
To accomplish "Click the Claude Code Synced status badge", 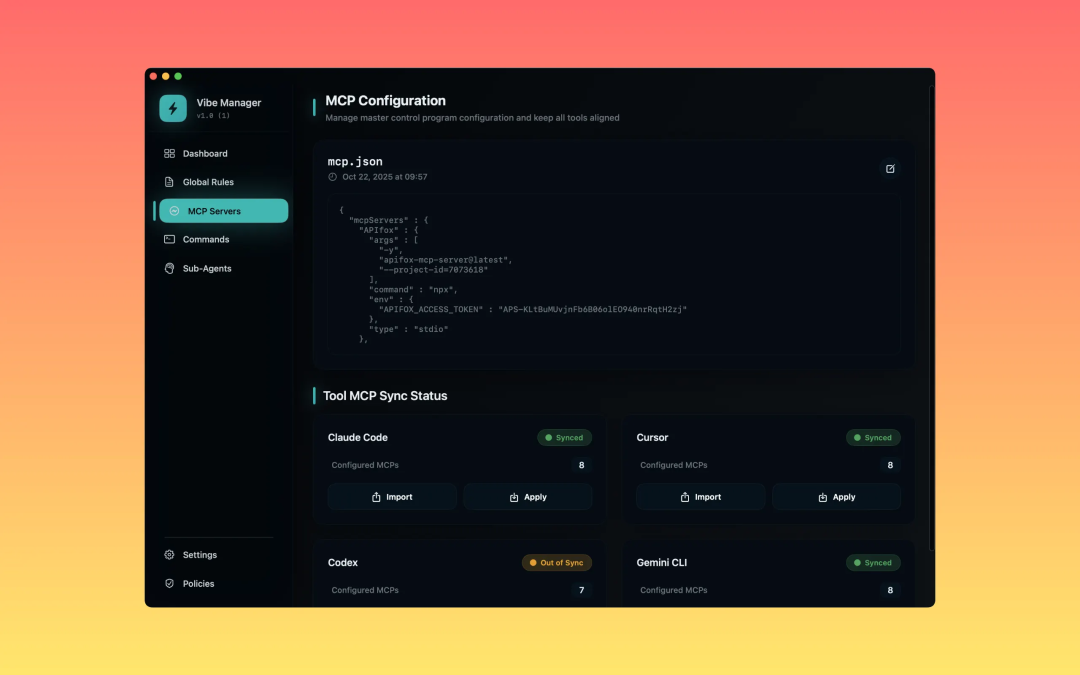I will (x=564, y=438).
